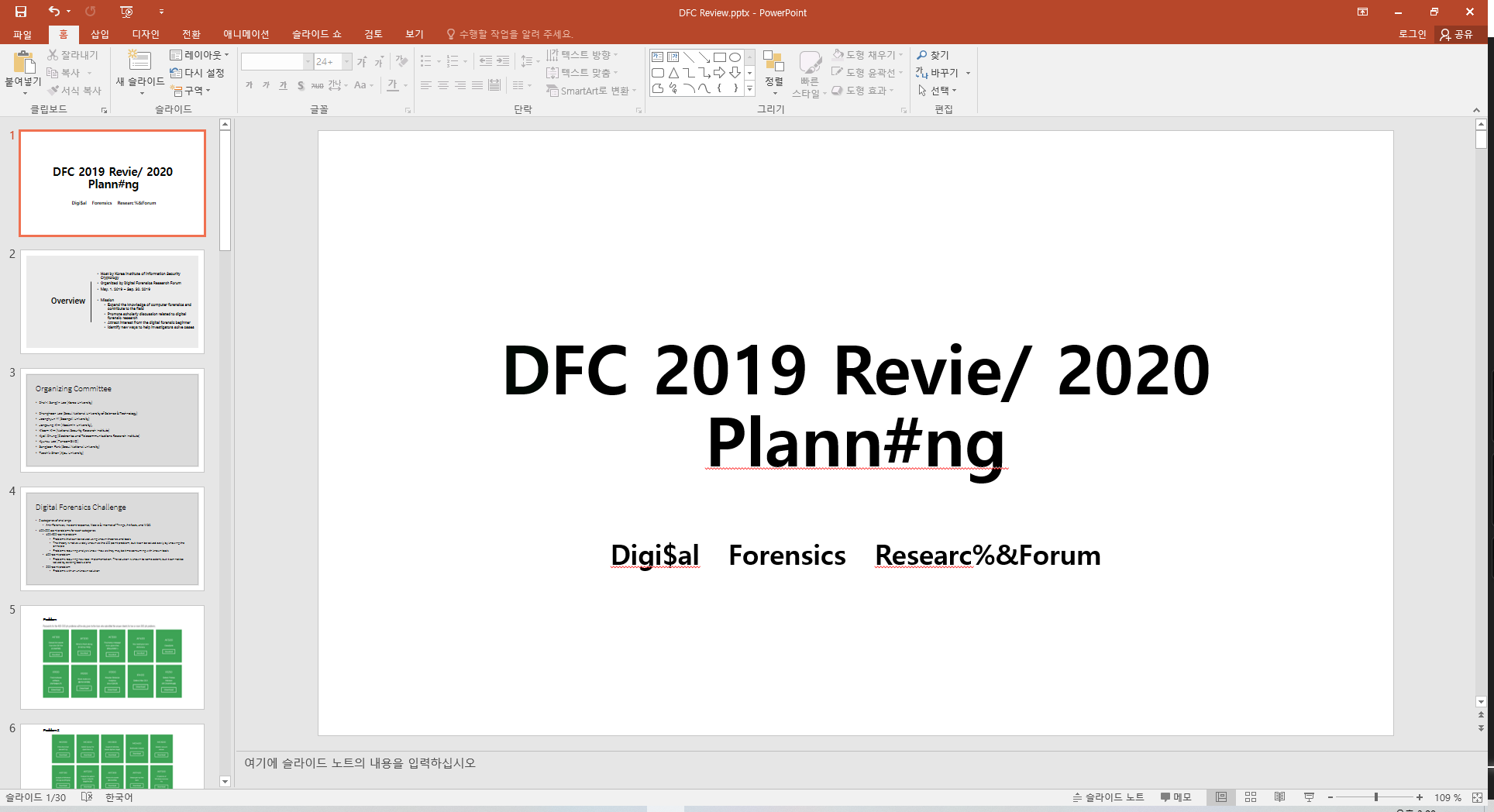The height and width of the screenshot is (812, 1494).
Task: Open the Section (구역) dropdown
Action: (x=191, y=91)
